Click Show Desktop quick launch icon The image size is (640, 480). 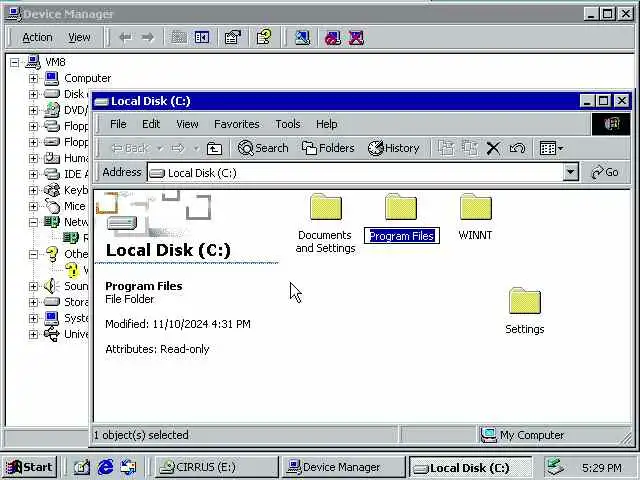81,467
